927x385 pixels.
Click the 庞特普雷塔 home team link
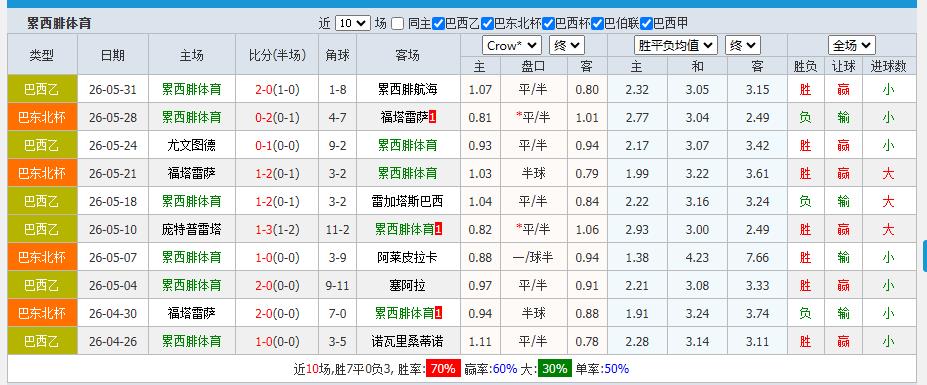[x=192, y=229]
